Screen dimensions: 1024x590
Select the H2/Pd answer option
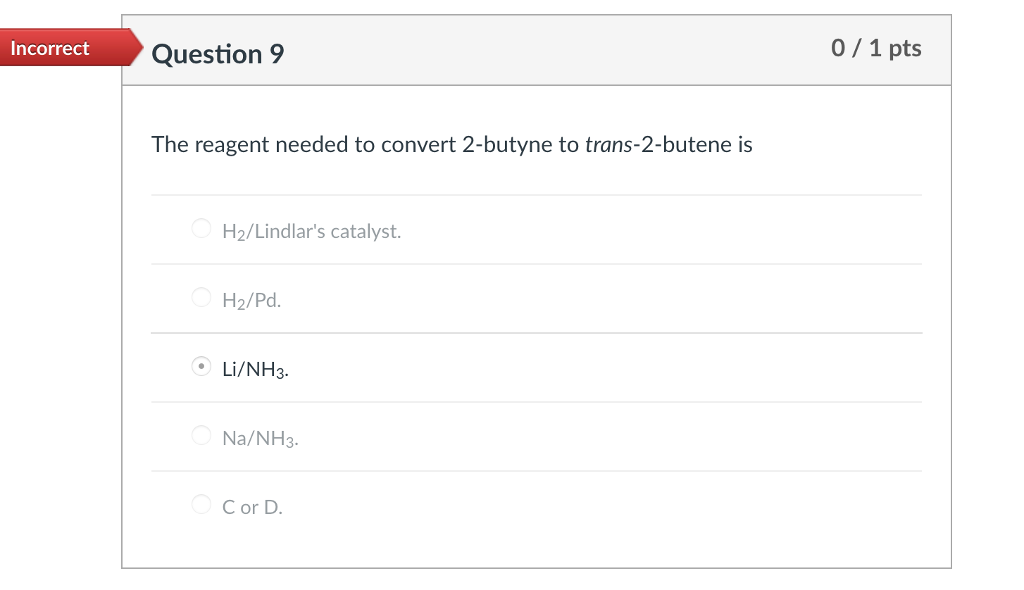[201, 297]
